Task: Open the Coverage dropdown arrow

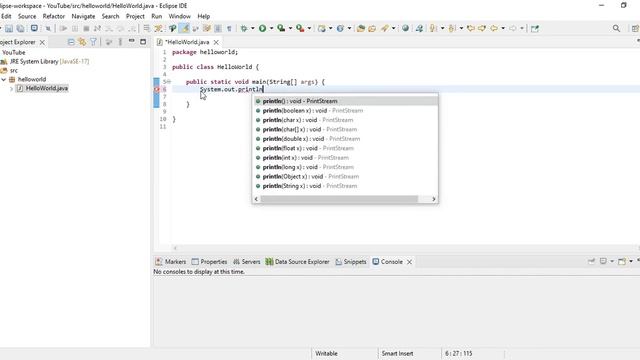Action: [290, 28]
